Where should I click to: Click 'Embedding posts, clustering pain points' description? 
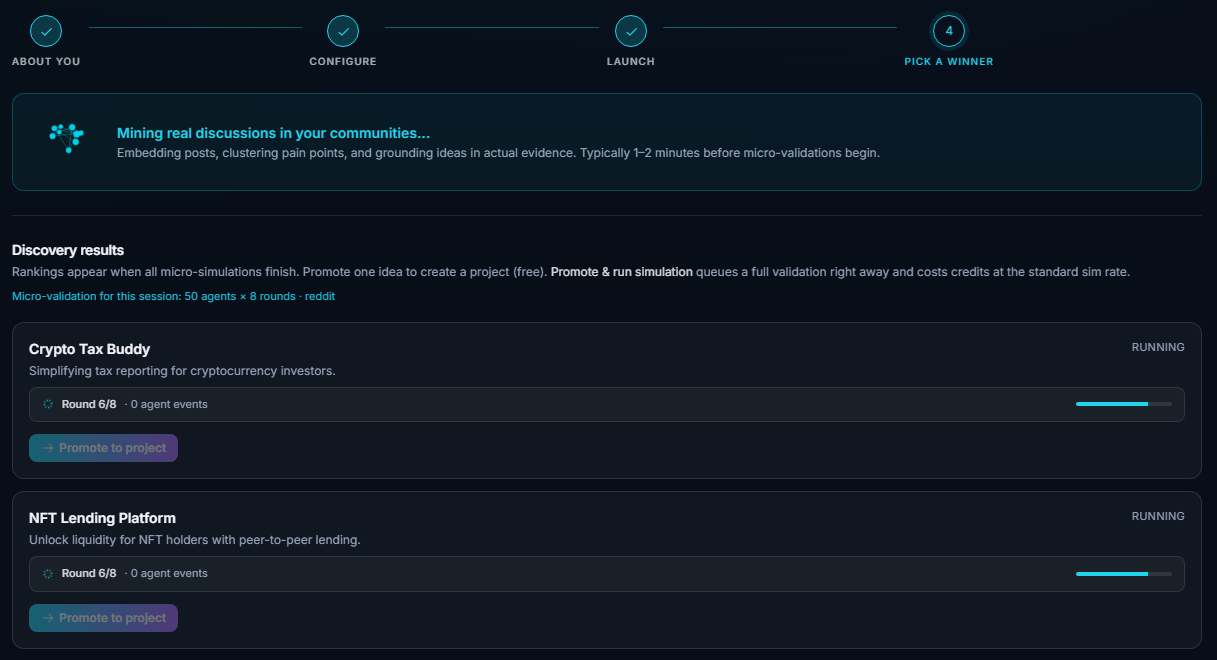[x=498, y=153]
